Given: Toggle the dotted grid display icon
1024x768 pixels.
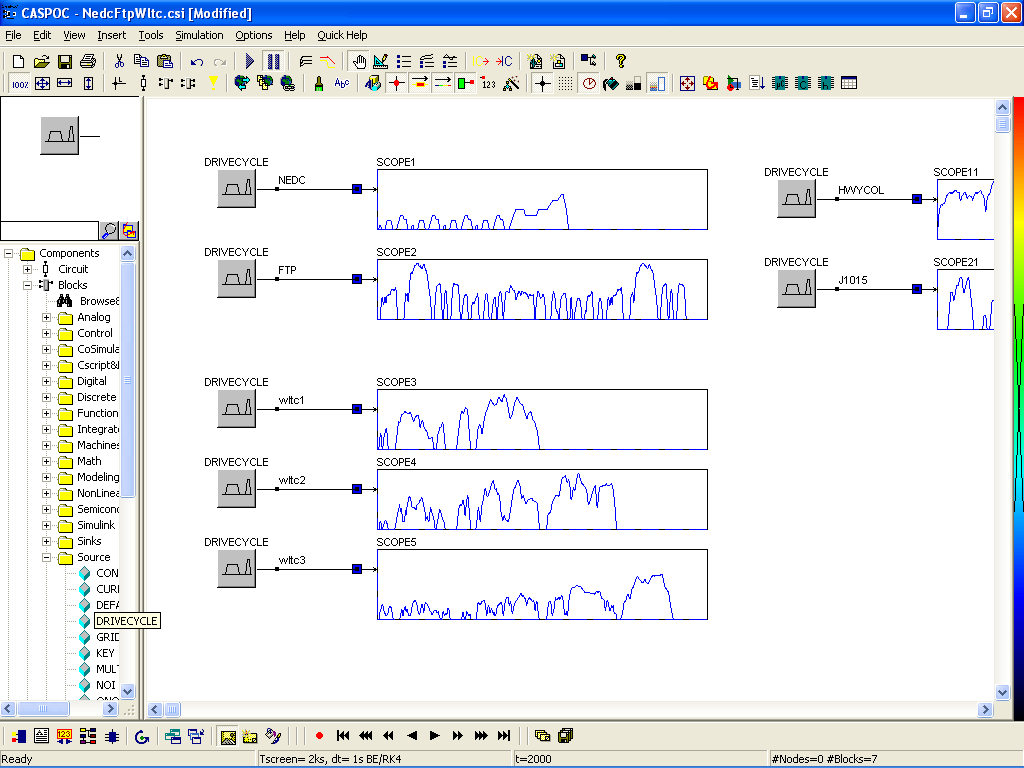Looking at the screenshot, I should point(566,84).
